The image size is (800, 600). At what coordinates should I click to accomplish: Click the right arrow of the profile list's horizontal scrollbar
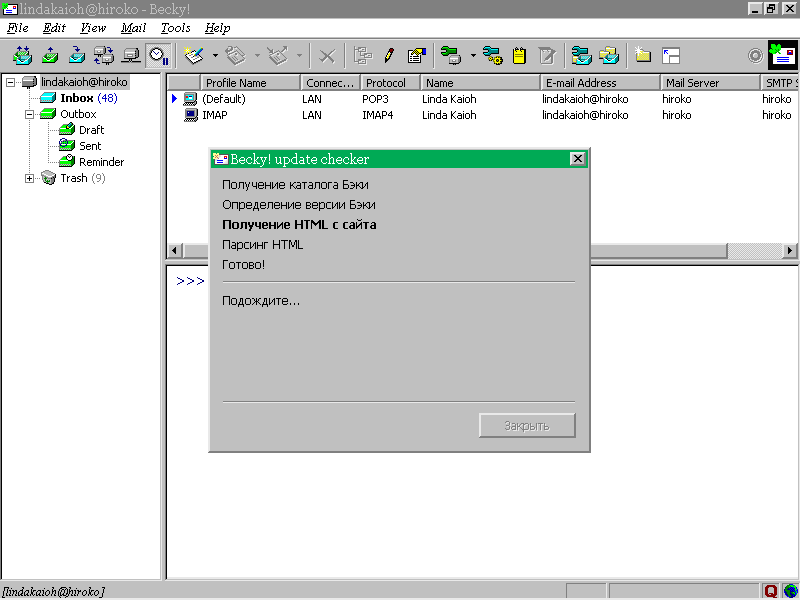click(790, 251)
